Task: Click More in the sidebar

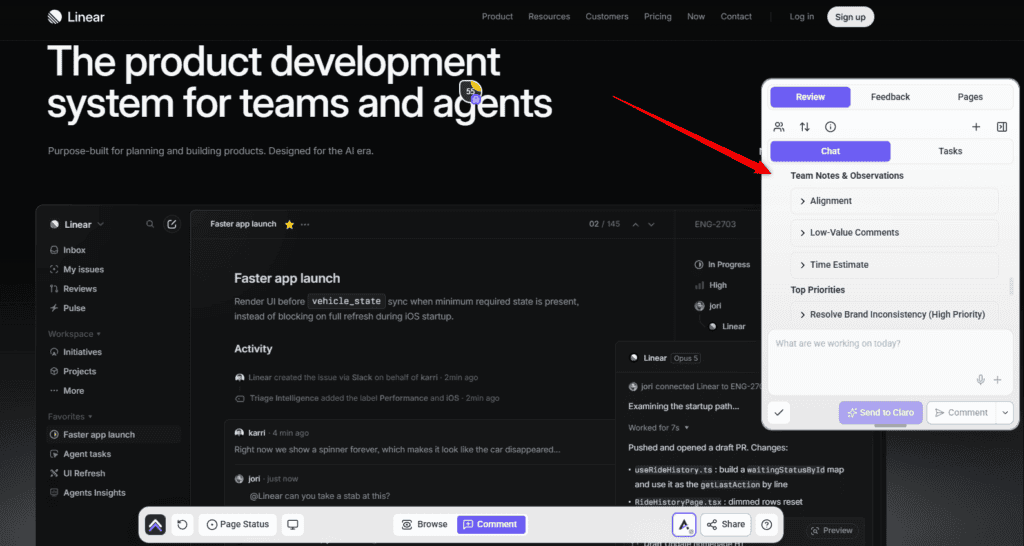Action: tap(67, 391)
